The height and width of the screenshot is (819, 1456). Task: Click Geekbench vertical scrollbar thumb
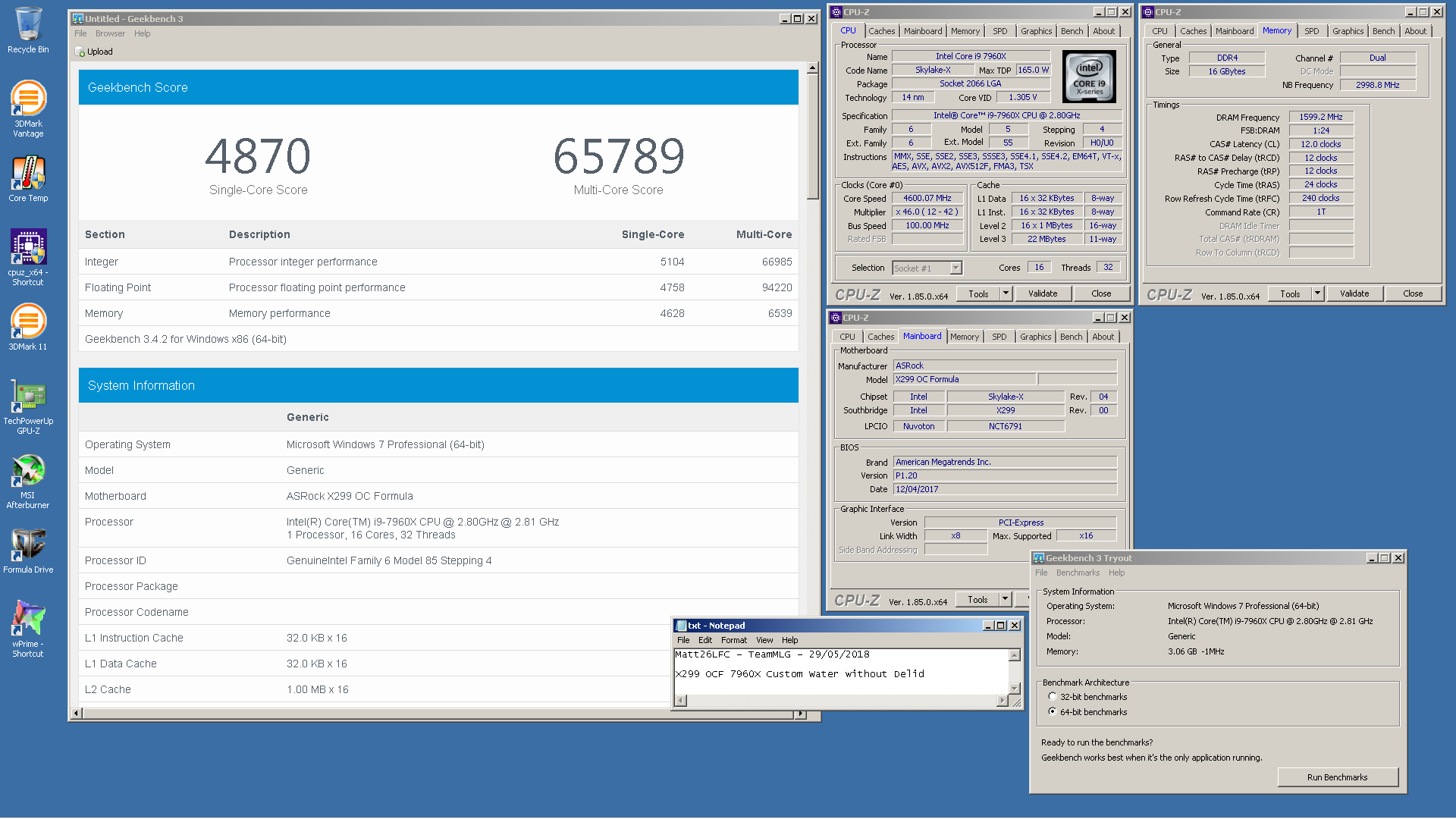(x=812, y=136)
